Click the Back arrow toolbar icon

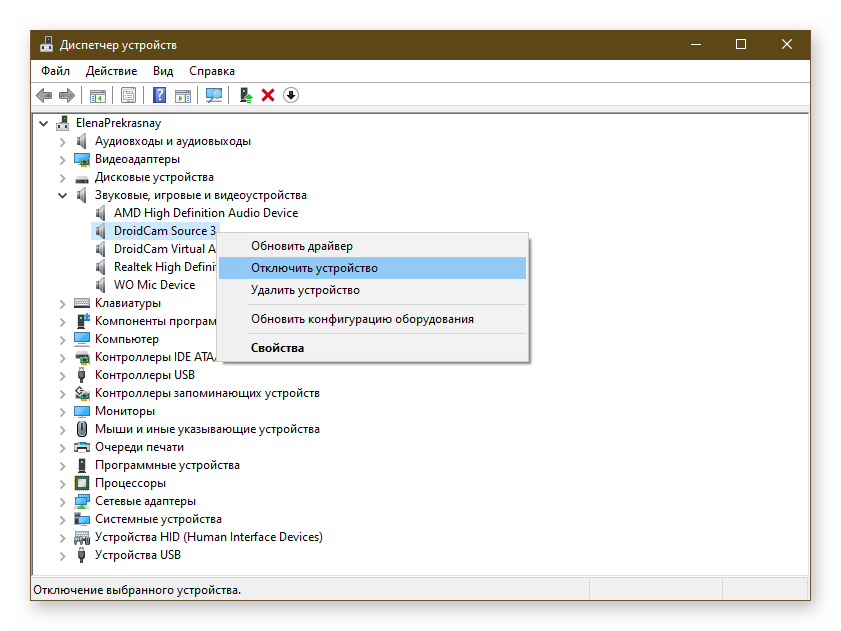click(44, 96)
